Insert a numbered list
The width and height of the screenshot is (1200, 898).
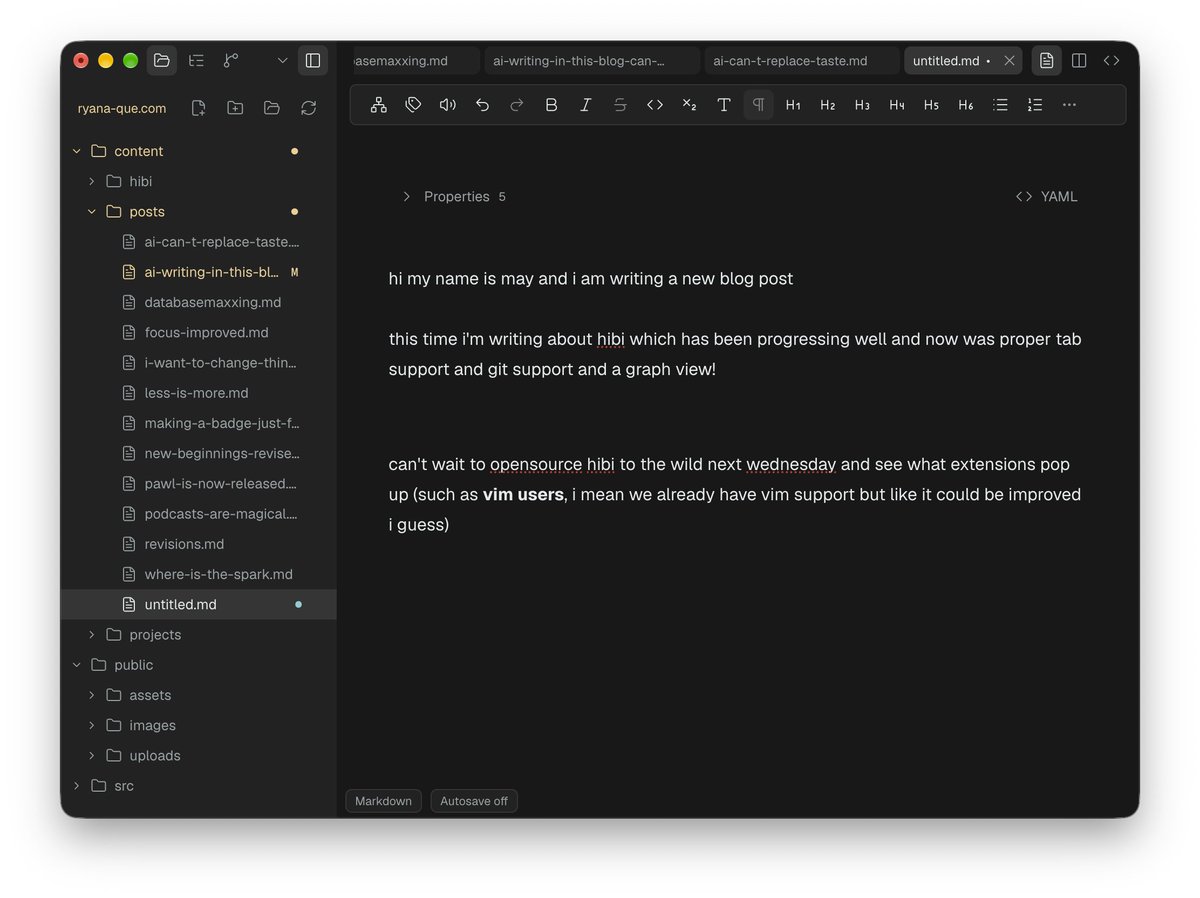[x=1035, y=105]
